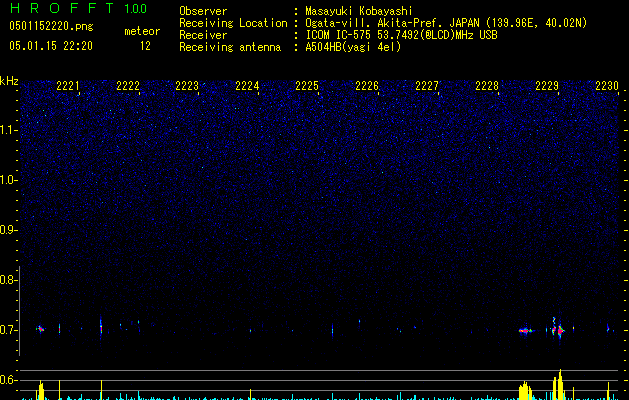Click the date stamp 05.01.15 22:20
629x400 pixels.
(x=51, y=46)
